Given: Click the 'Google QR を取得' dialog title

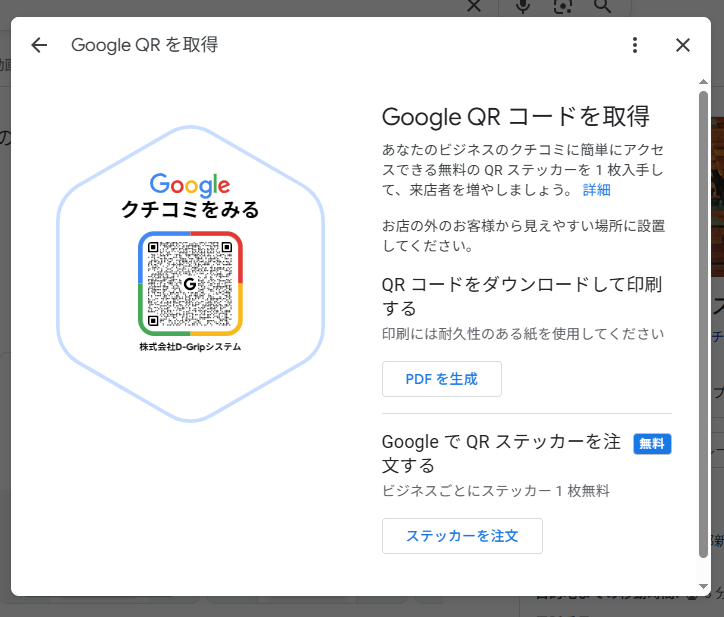Looking at the screenshot, I should pyautogui.click(x=144, y=45).
